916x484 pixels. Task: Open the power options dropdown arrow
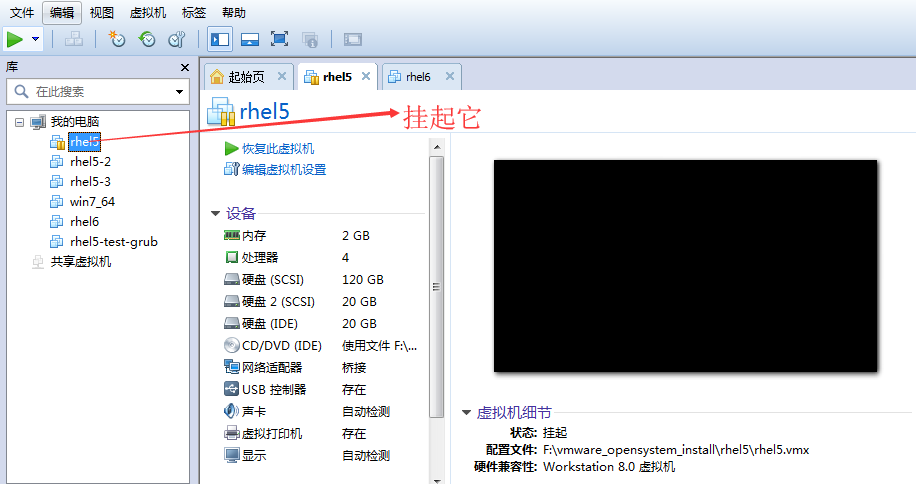coord(36,39)
